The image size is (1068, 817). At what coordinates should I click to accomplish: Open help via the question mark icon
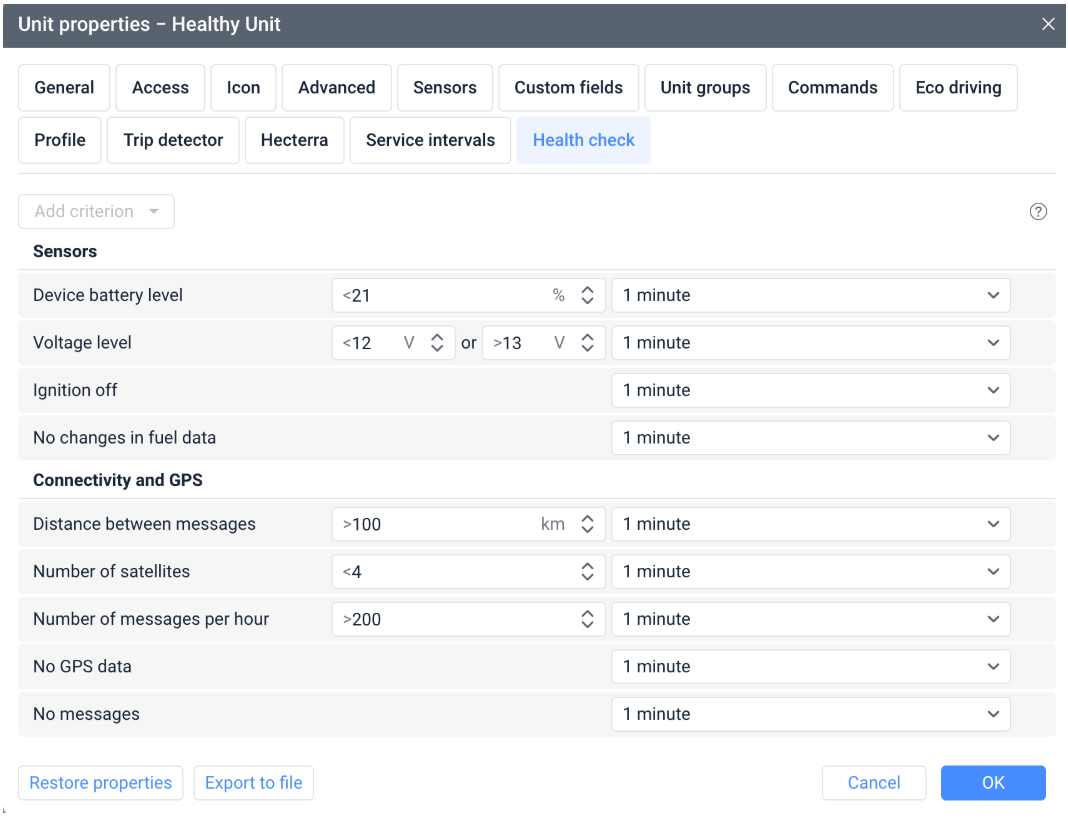pos(1038,211)
